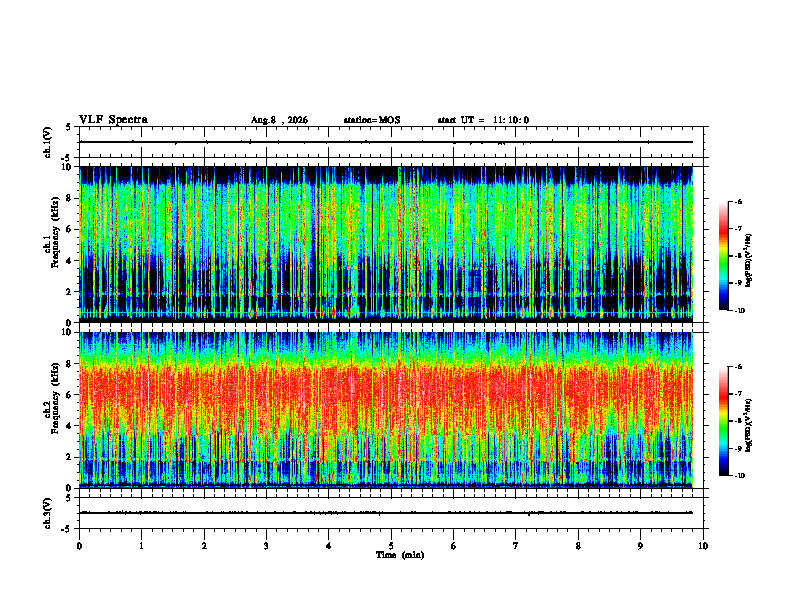Click the time axis tick label "7"
This screenshot has height=612, width=792.
(516, 546)
